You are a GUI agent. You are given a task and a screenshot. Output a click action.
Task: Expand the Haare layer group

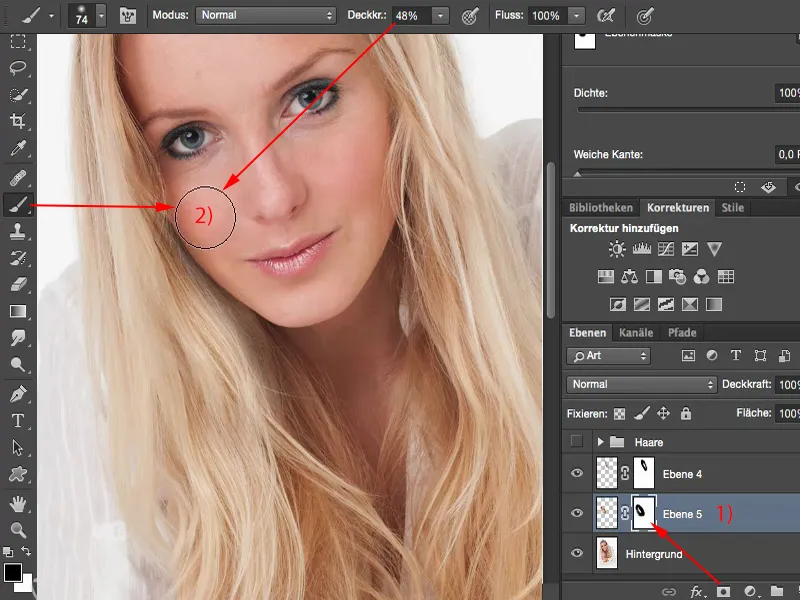(601, 441)
